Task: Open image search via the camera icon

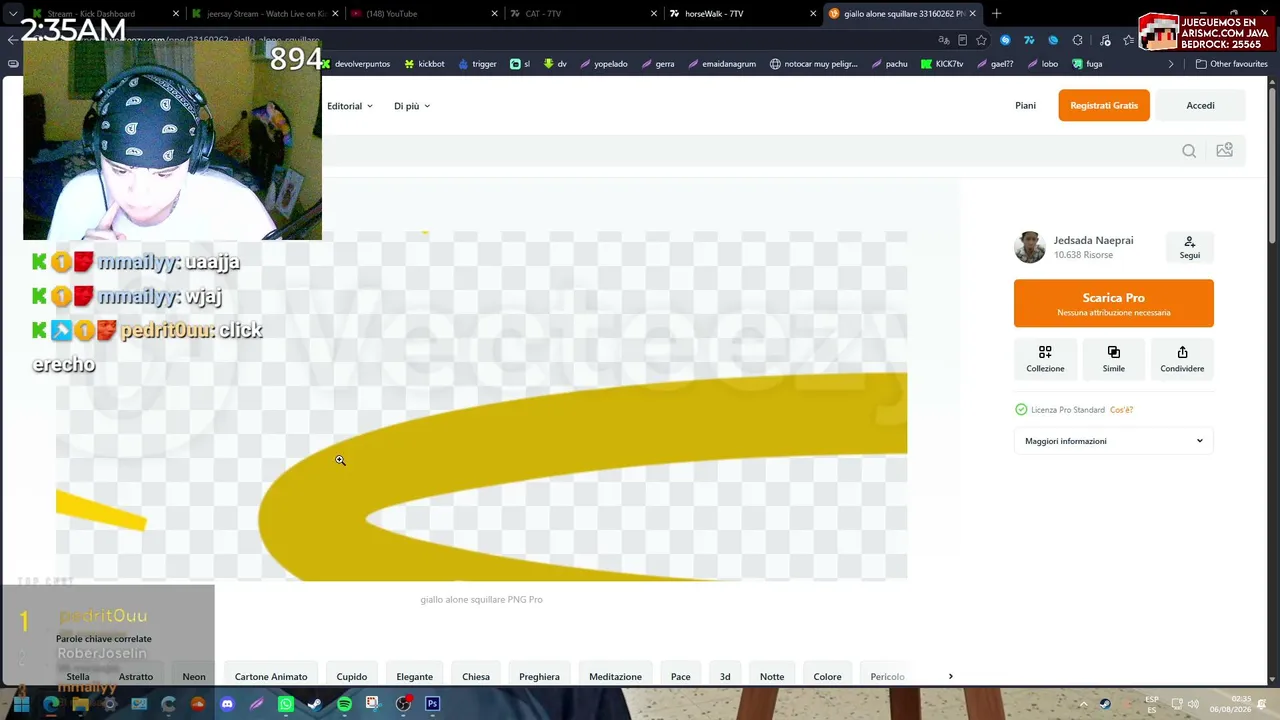Action: (1224, 150)
